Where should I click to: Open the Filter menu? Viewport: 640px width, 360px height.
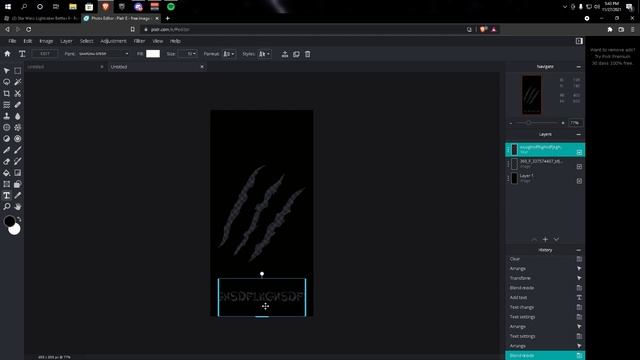pyautogui.click(x=139, y=41)
